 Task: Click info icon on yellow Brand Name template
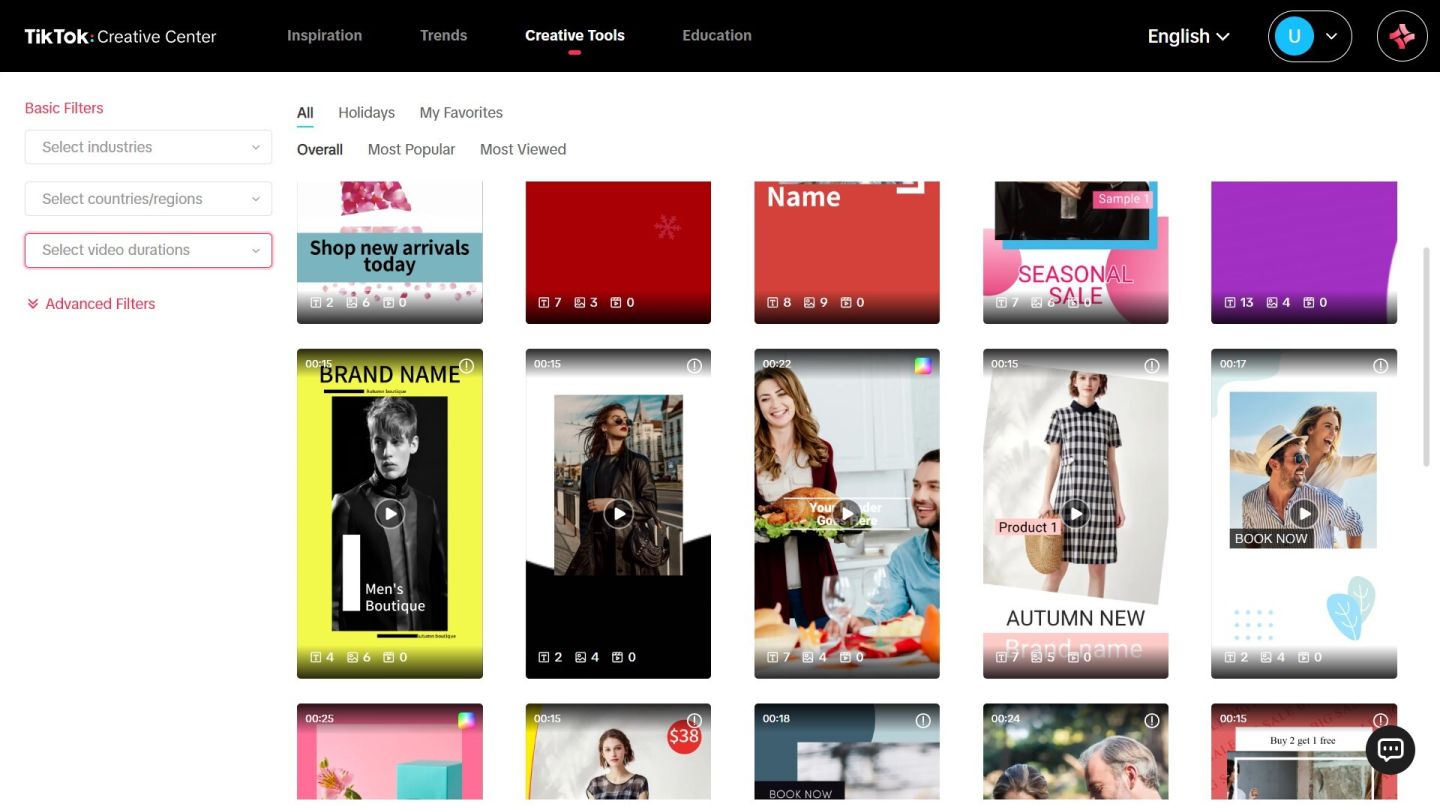[x=466, y=366]
